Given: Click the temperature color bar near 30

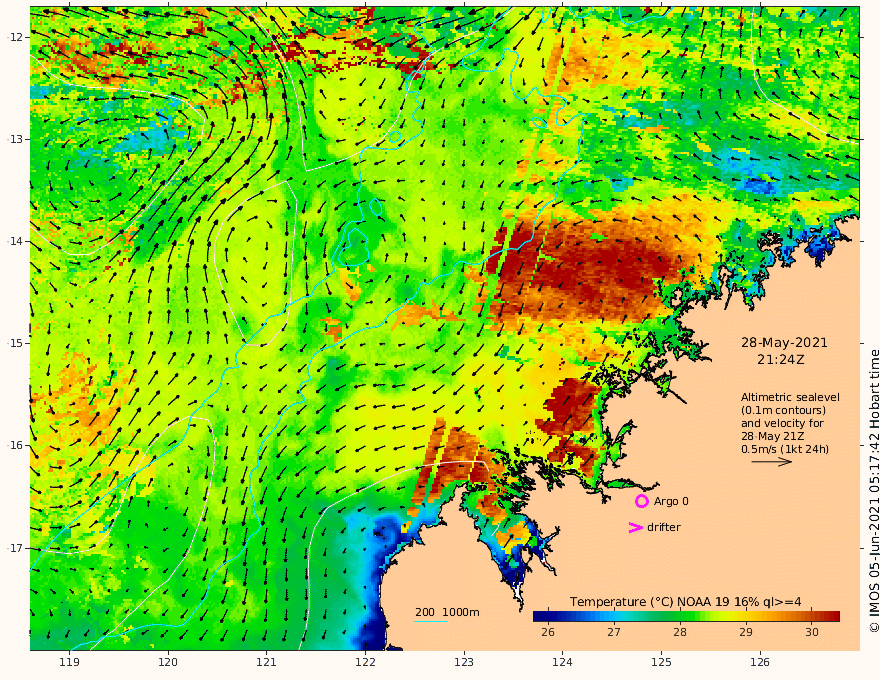Looking at the screenshot, I should click(x=812, y=616).
